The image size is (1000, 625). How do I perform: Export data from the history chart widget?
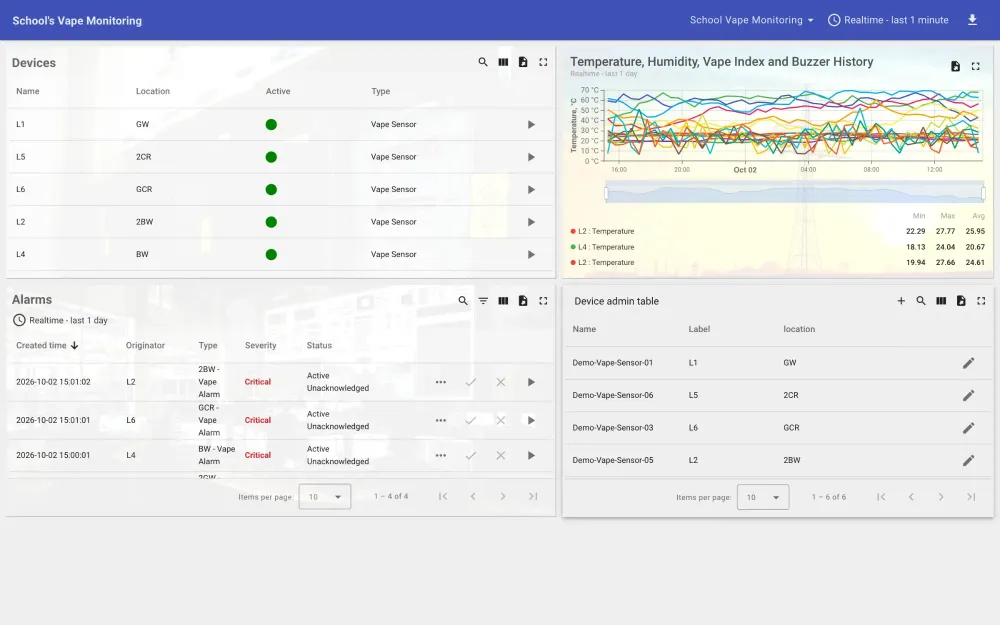[x=955, y=66]
